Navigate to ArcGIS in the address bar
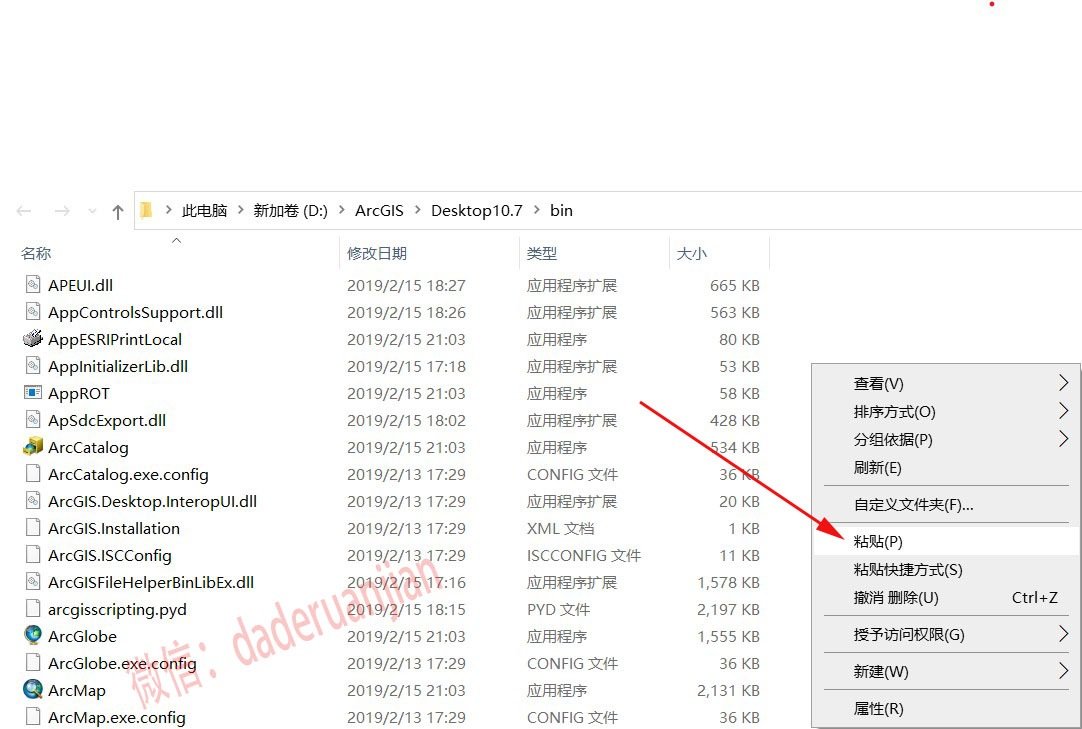This screenshot has width=1082, height=729. [x=380, y=211]
